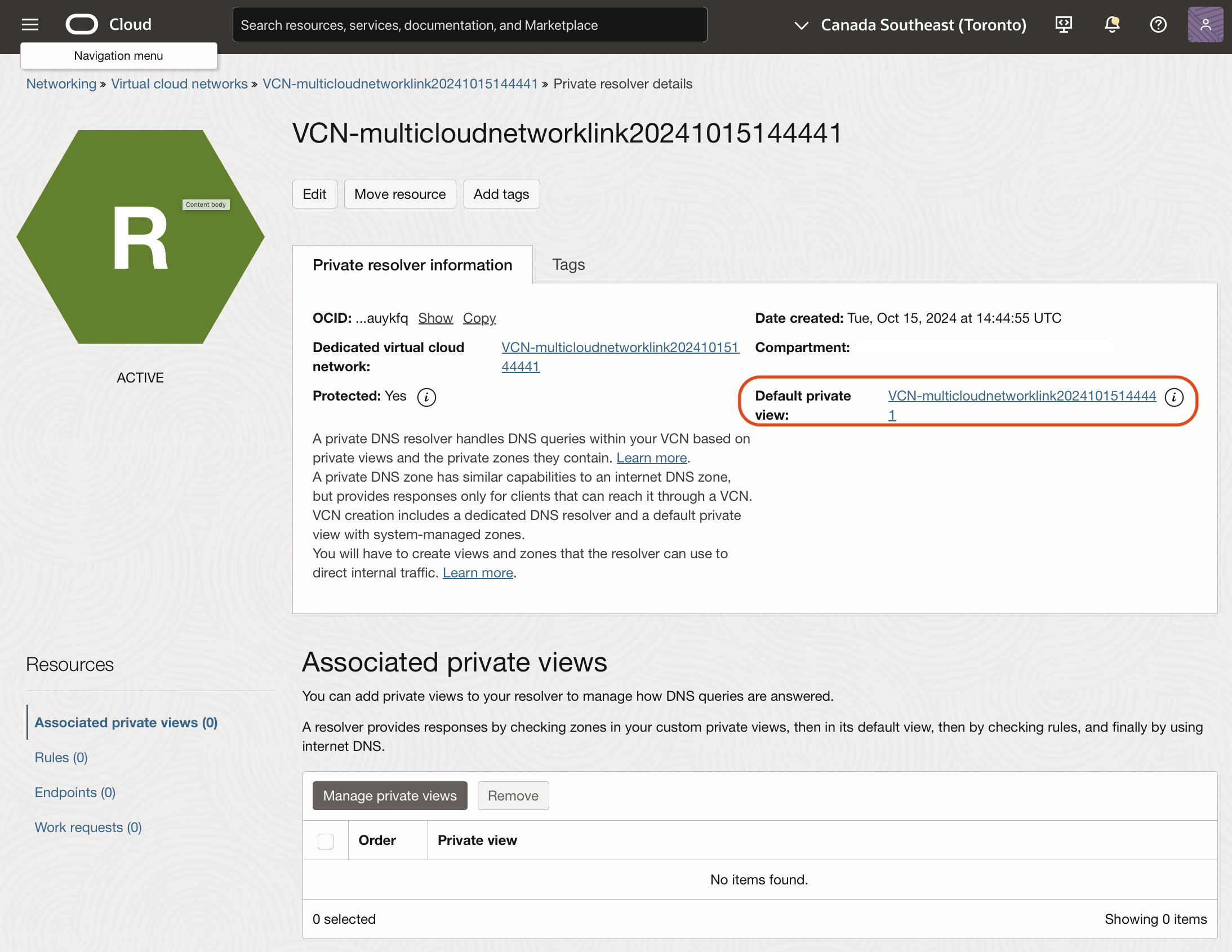Image resolution: width=1232 pixels, height=952 pixels.
Task: Open the notifications bell
Action: (x=1111, y=24)
